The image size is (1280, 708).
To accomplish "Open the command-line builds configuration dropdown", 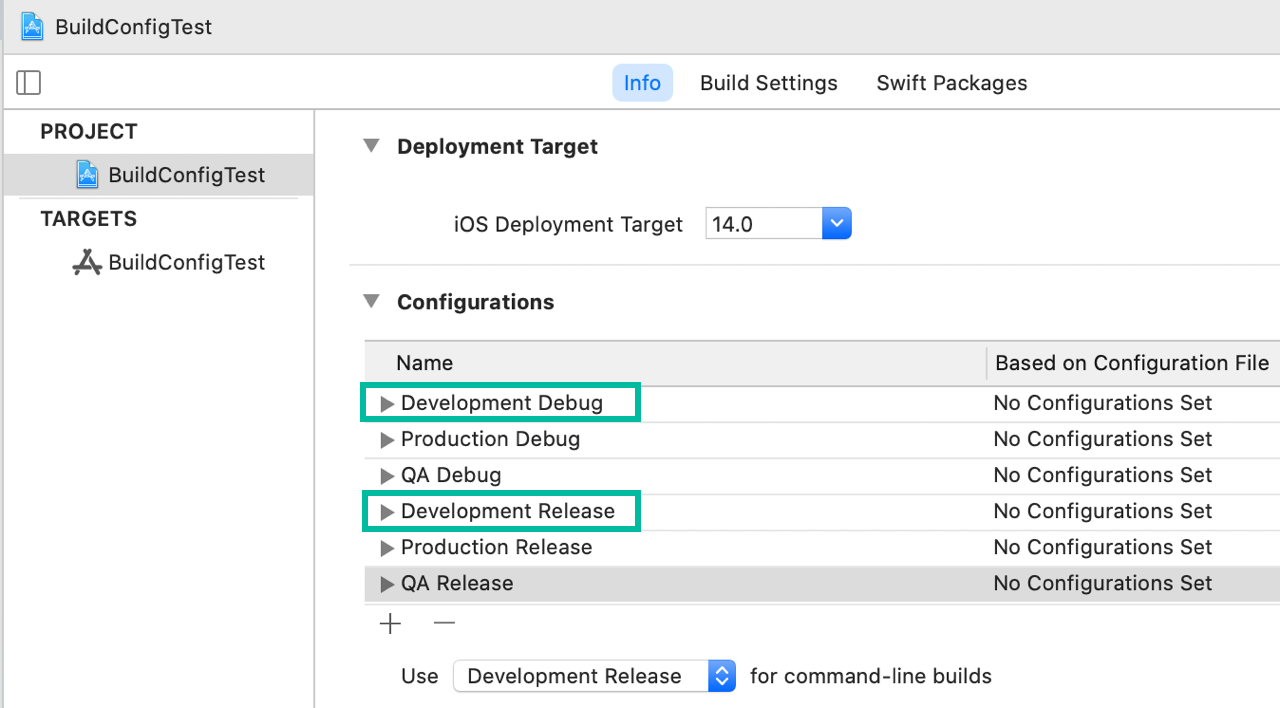I will [x=721, y=676].
